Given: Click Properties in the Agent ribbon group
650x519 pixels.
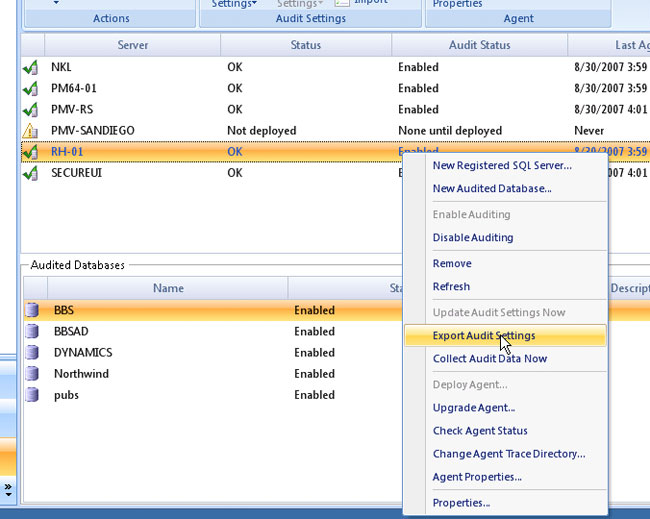Looking at the screenshot, I should [457, 4].
